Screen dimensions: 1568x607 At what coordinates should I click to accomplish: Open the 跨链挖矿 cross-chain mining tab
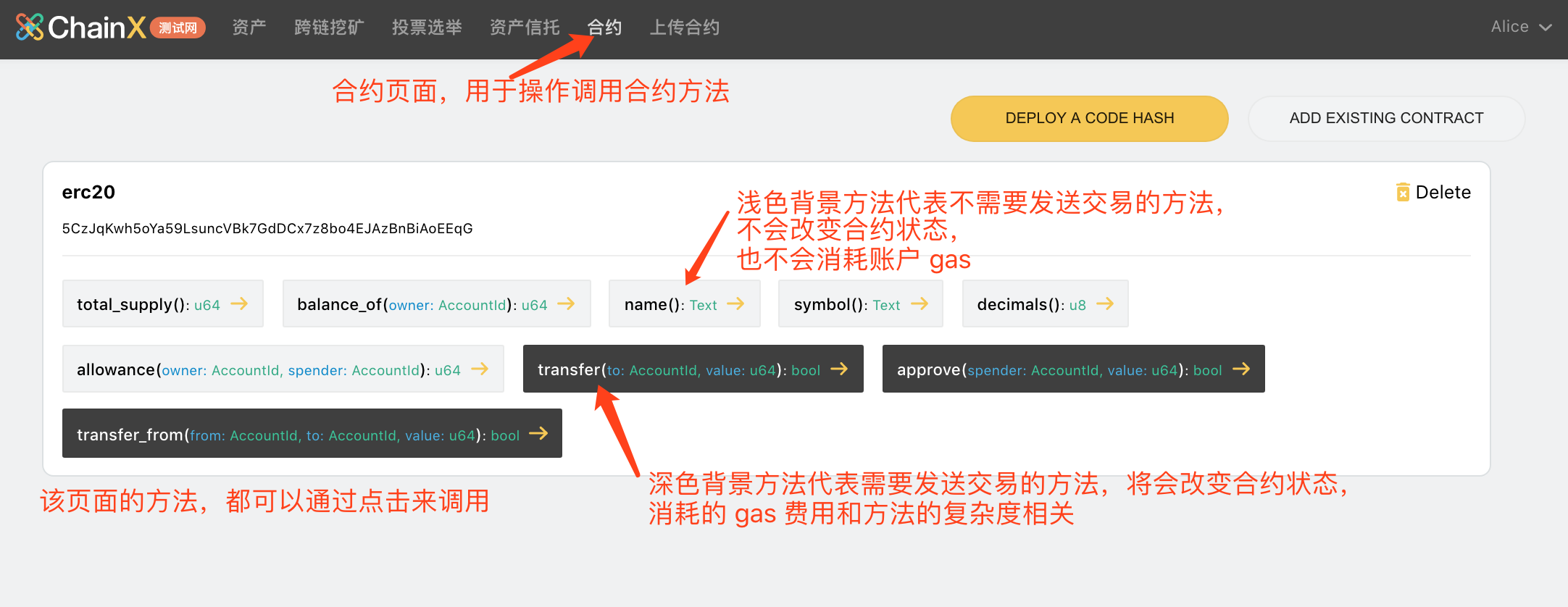(x=329, y=28)
